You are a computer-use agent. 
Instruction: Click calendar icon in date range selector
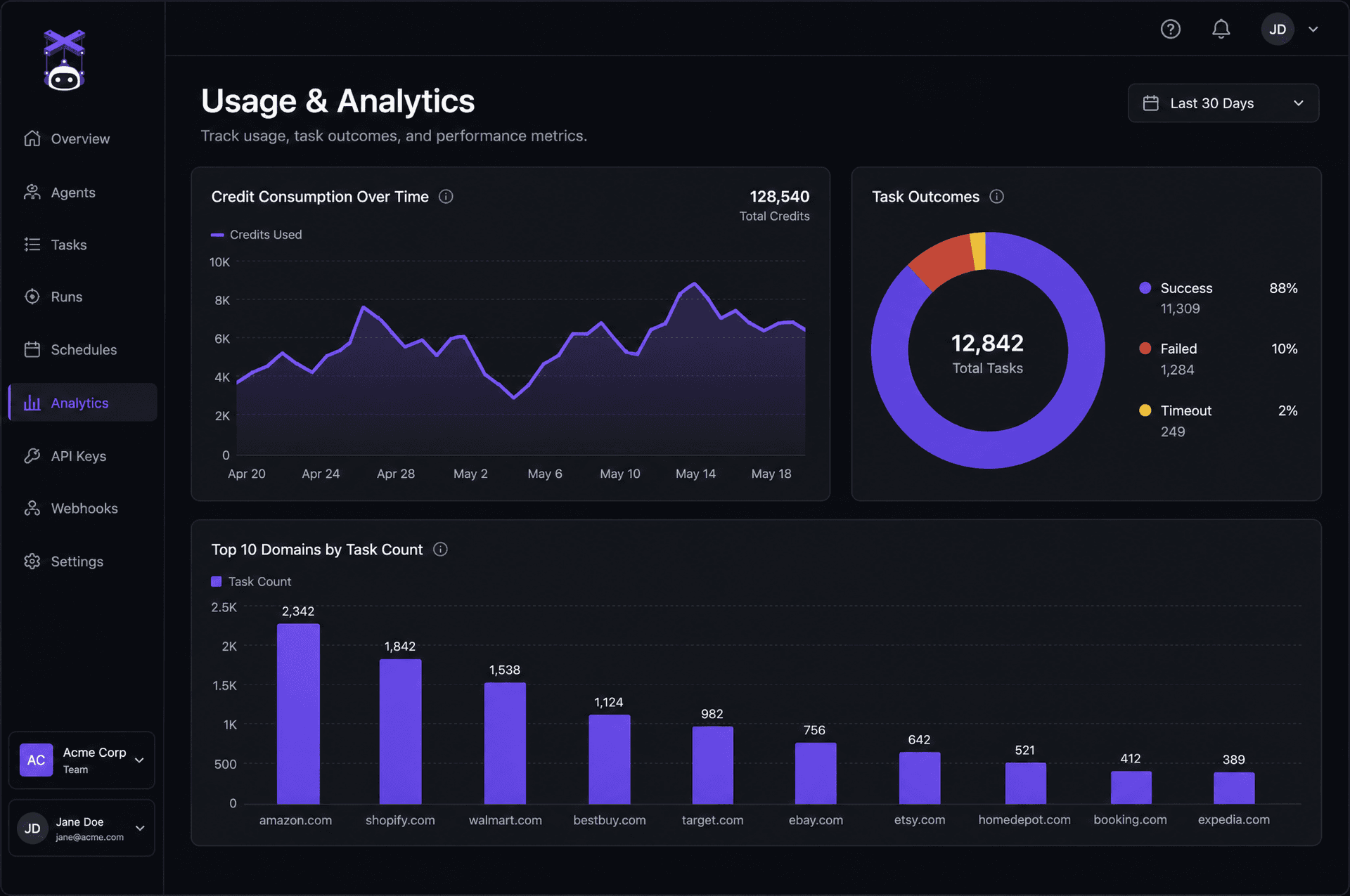(x=1151, y=103)
